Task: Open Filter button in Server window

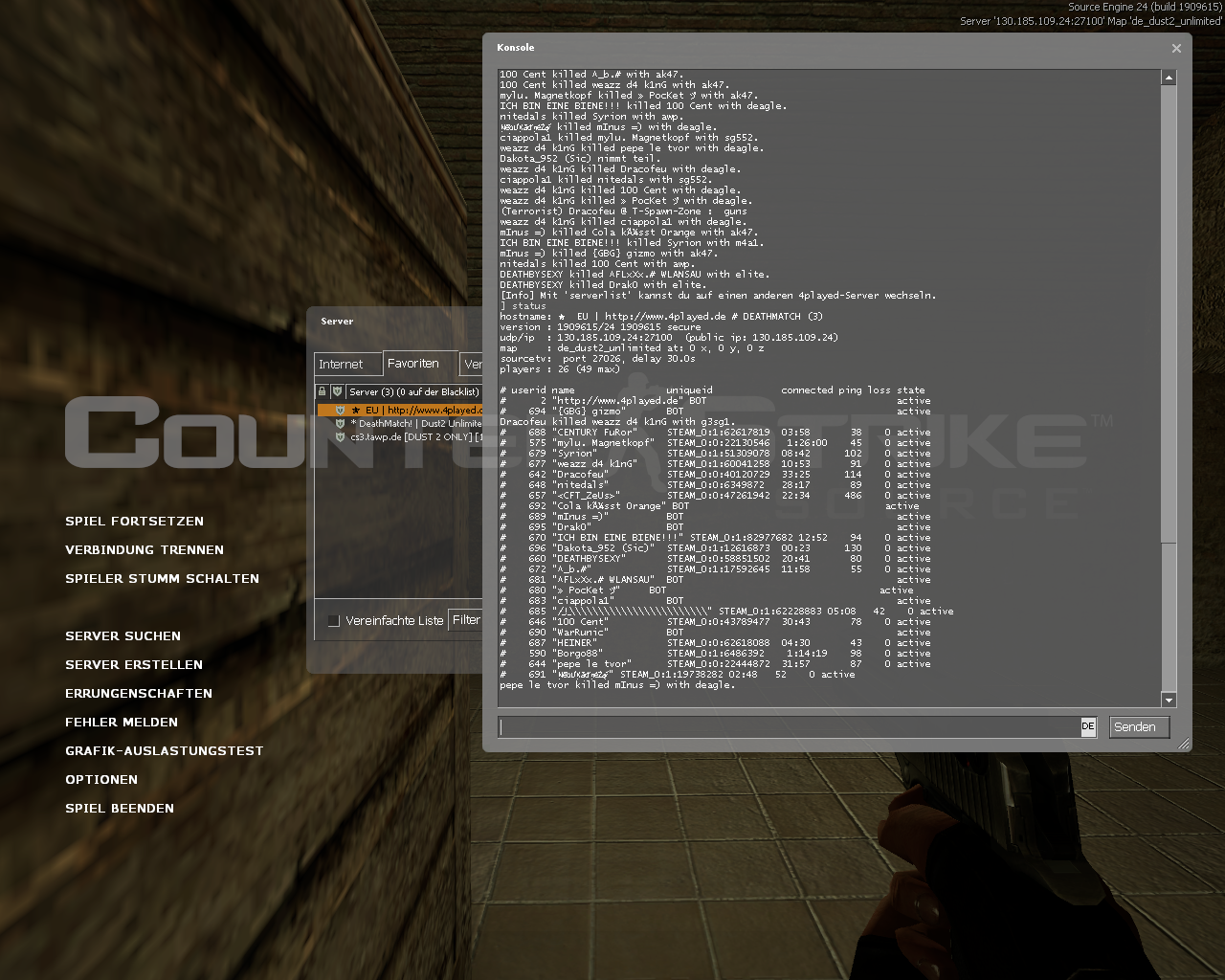Action: 466,620
